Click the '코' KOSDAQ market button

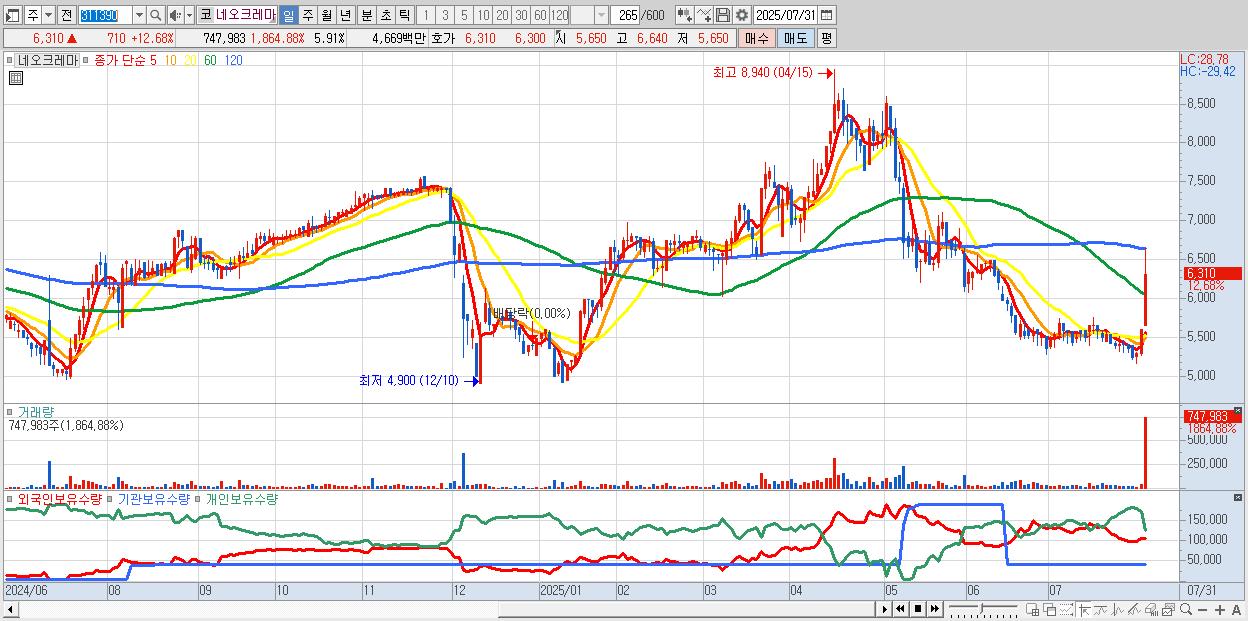pos(205,15)
